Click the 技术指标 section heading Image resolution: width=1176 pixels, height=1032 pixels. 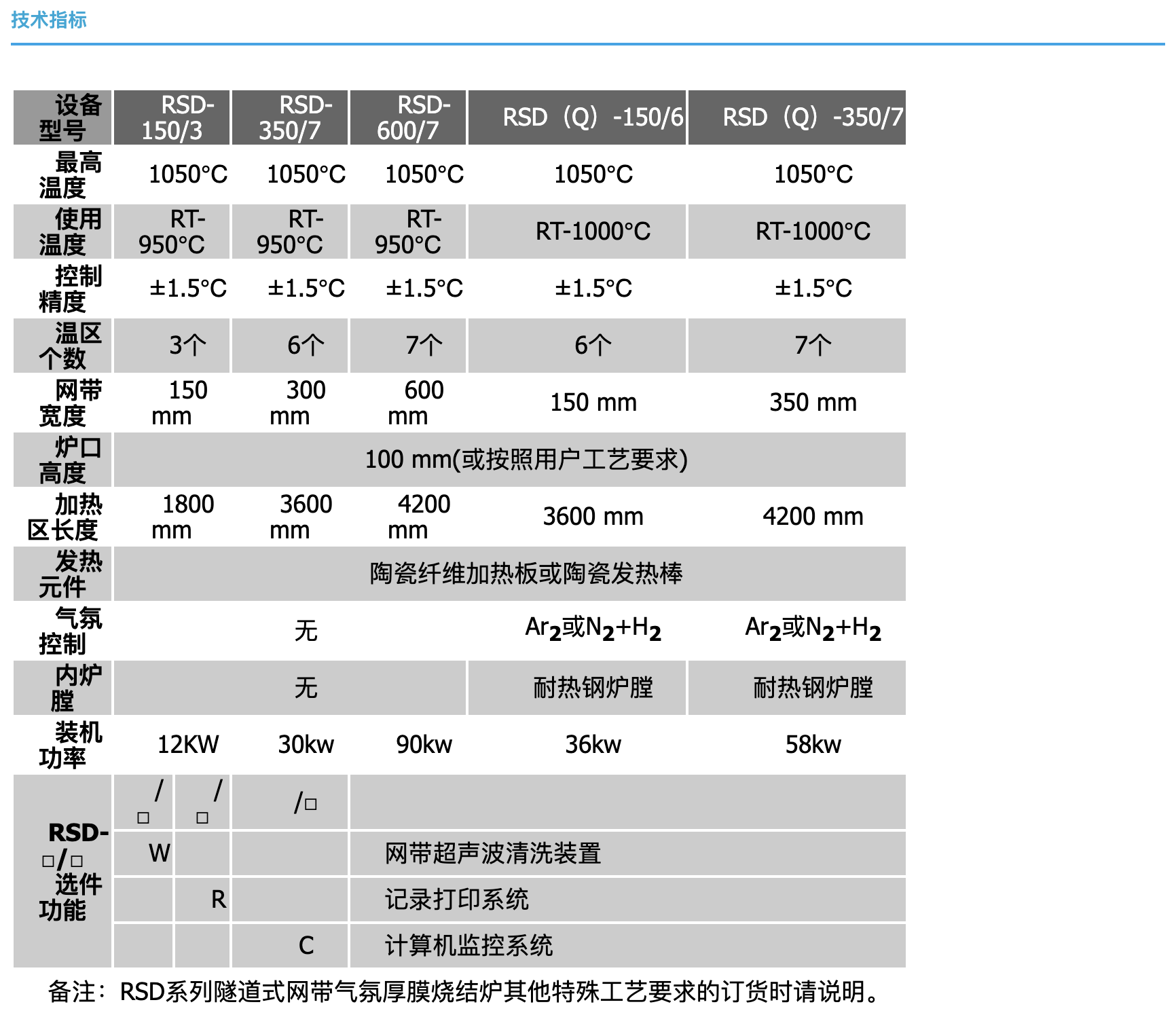[x=49, y=20]
